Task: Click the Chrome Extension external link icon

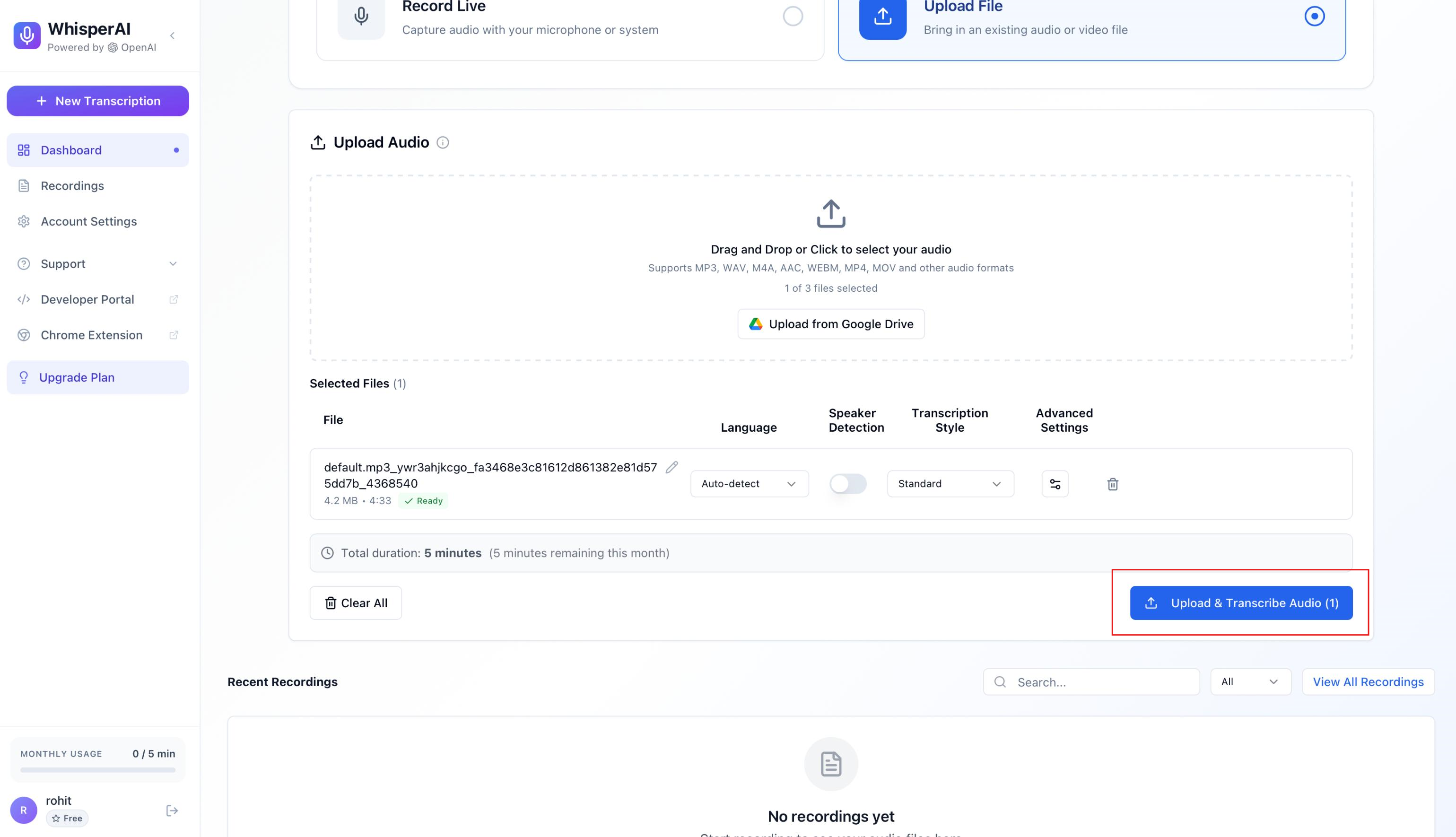Action: 174,335
